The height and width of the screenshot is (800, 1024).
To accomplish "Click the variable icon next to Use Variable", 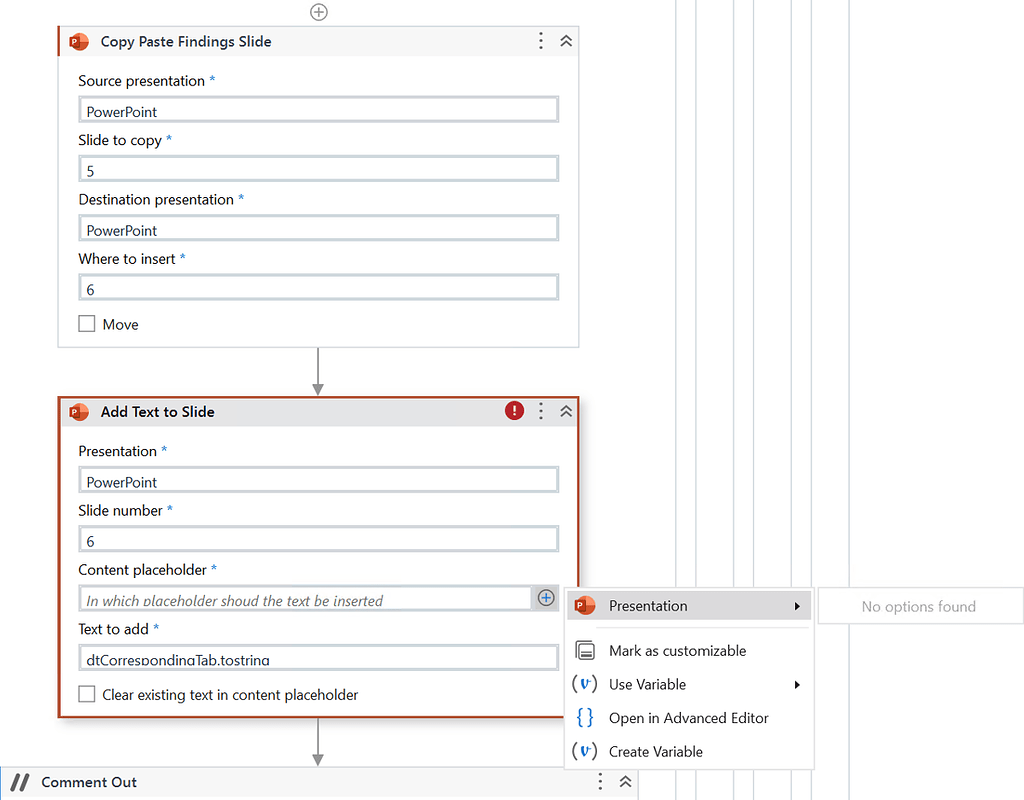I will pyautogui.click(x=584, y=684).
